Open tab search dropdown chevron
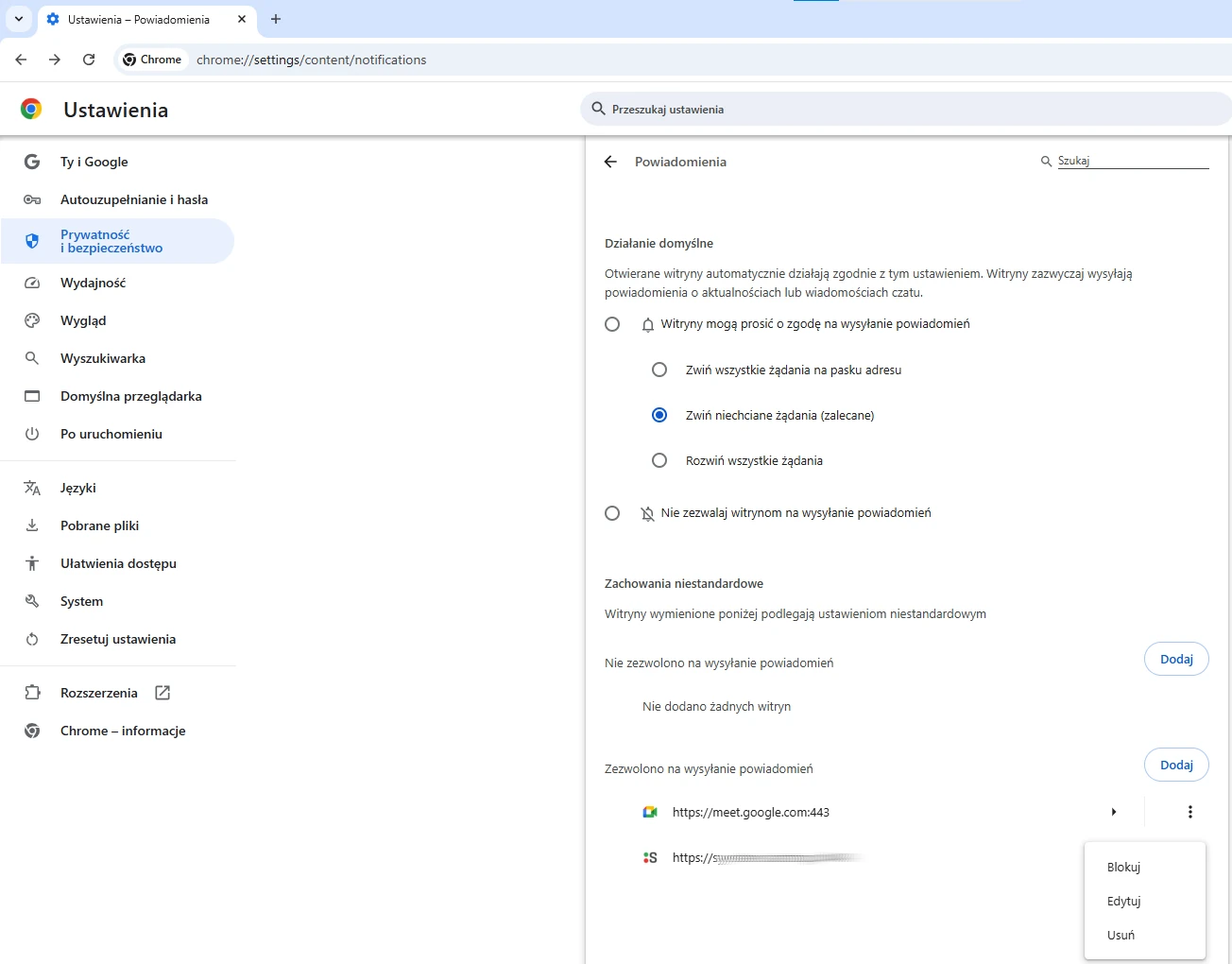 tap(19, 19)
